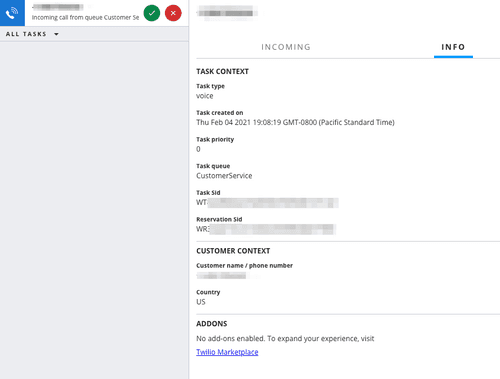500x379 pixels.
Task: Click the blurred Reservation Sid value
Action: tap(266, 229)
